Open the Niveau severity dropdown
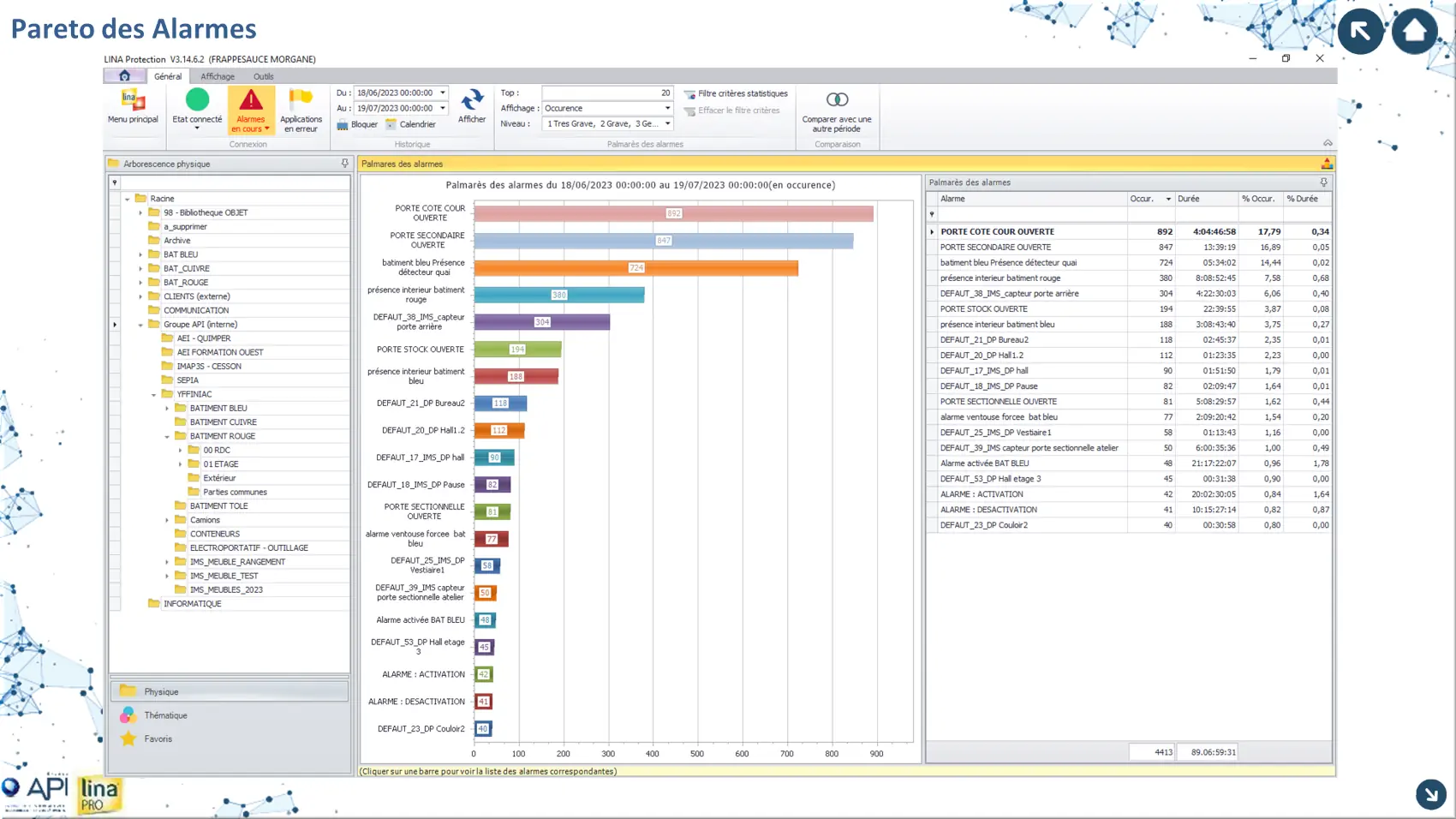Viewport: 1456px width, 819px height. coord(667,123)
